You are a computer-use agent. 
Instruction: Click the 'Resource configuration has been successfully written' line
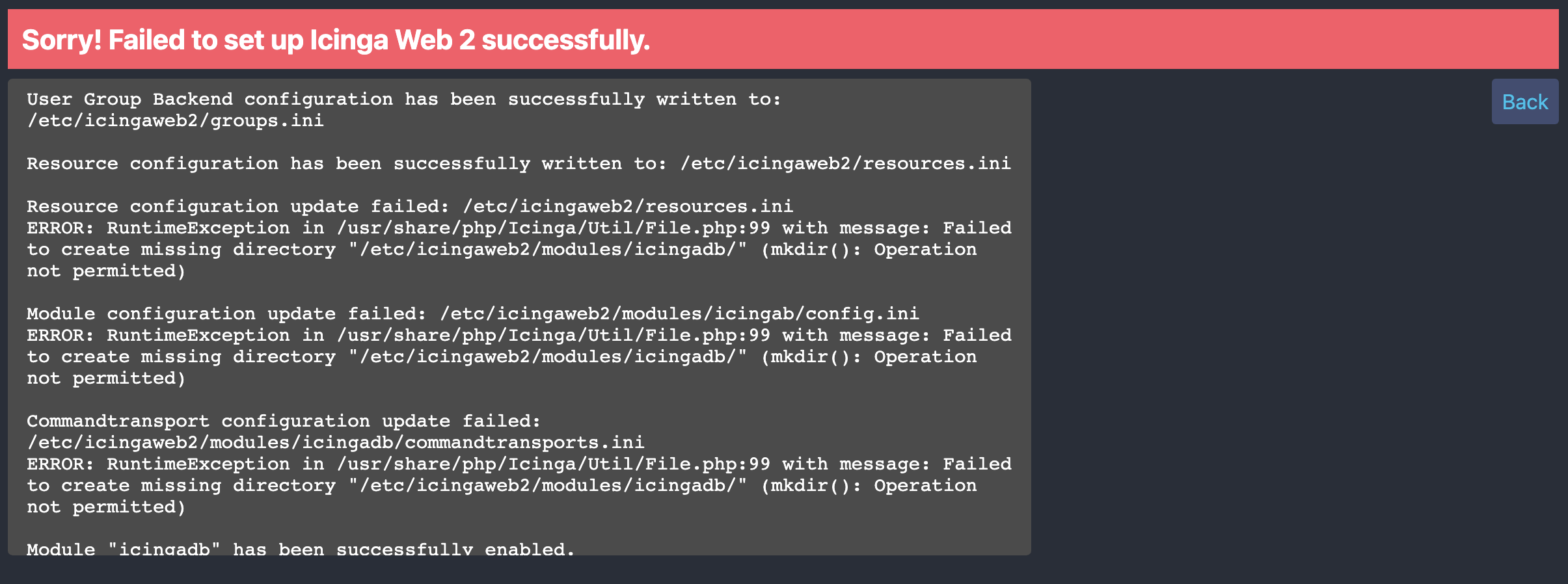click(519, 164)
